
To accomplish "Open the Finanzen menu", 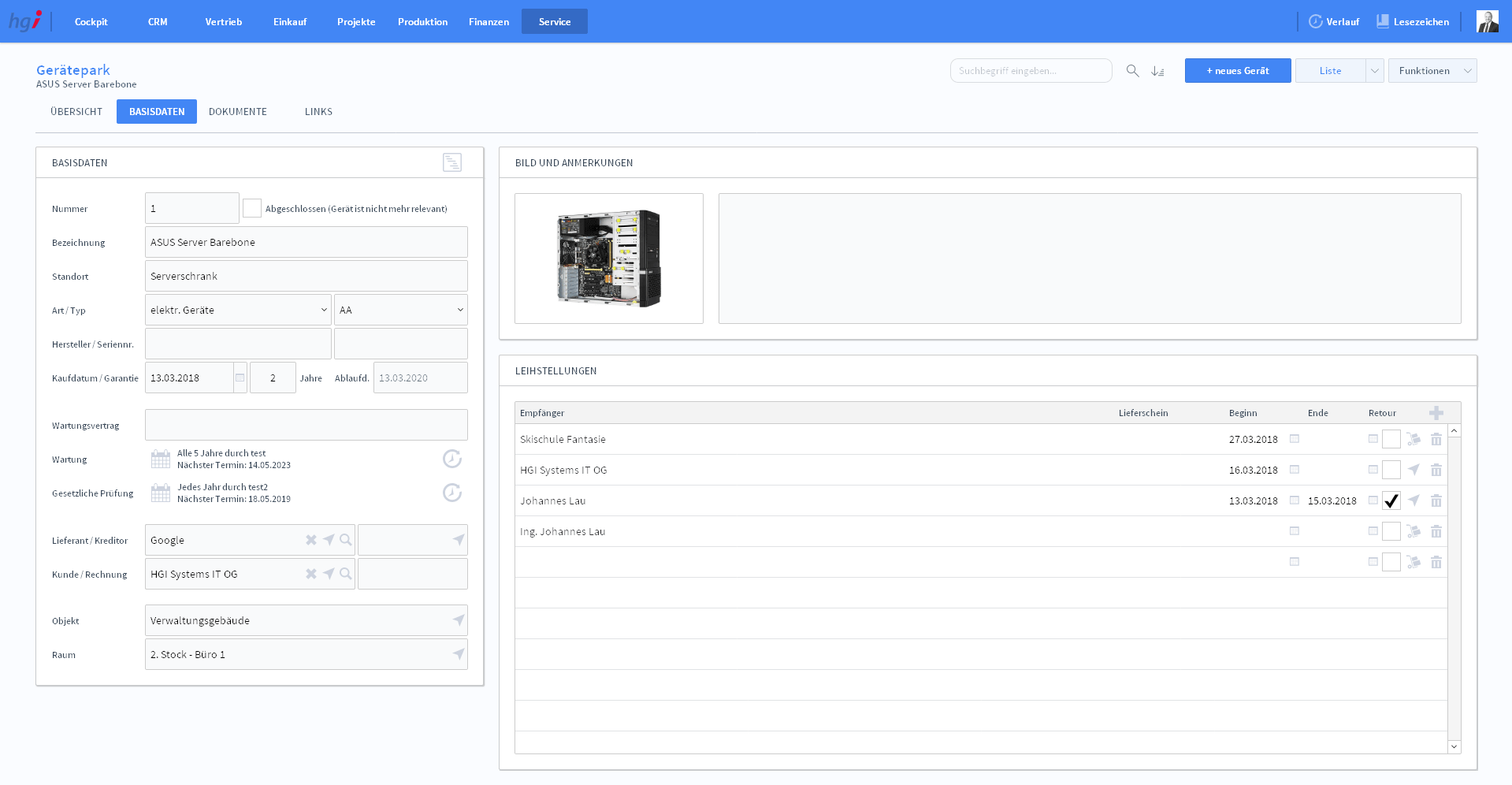I will tap(489, 22).
